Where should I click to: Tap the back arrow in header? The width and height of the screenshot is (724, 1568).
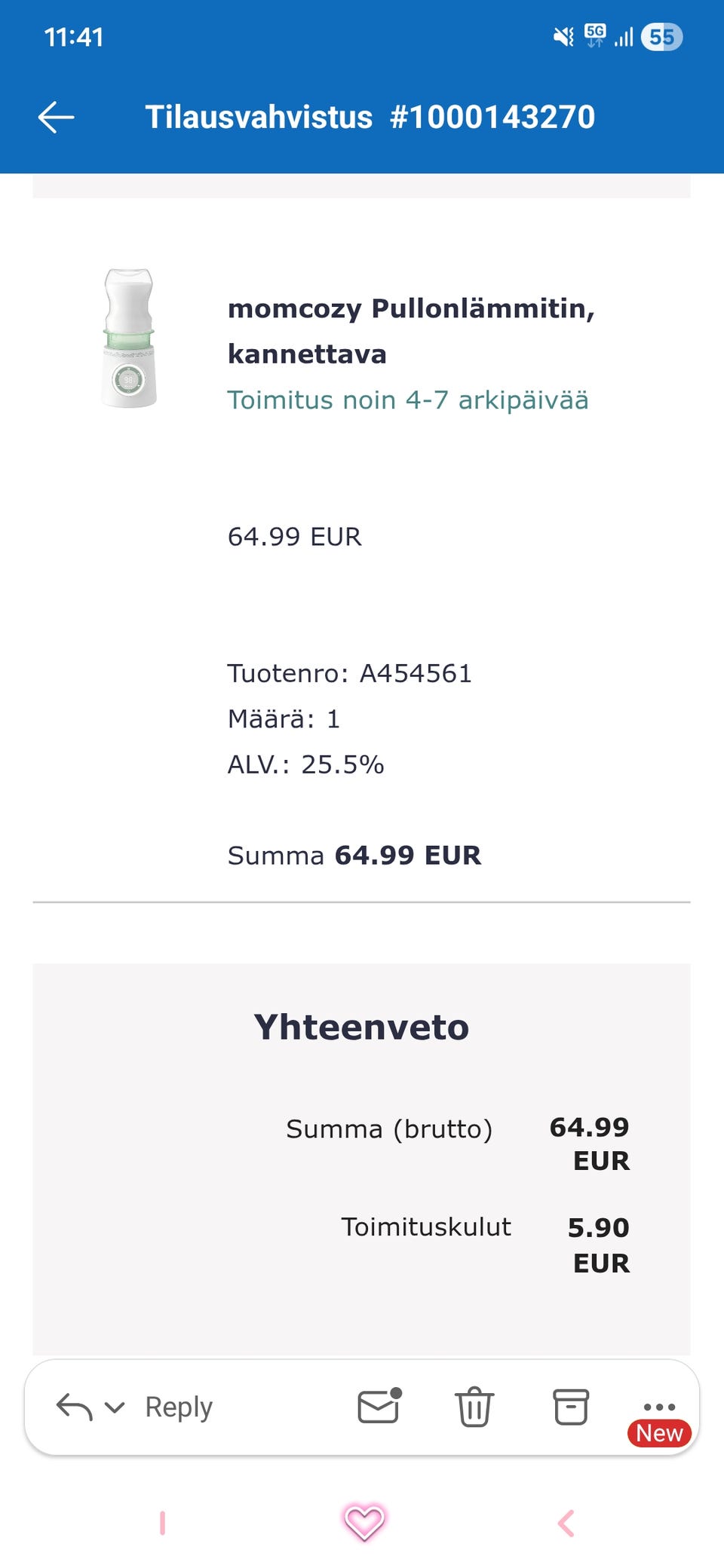coord(57,118)
